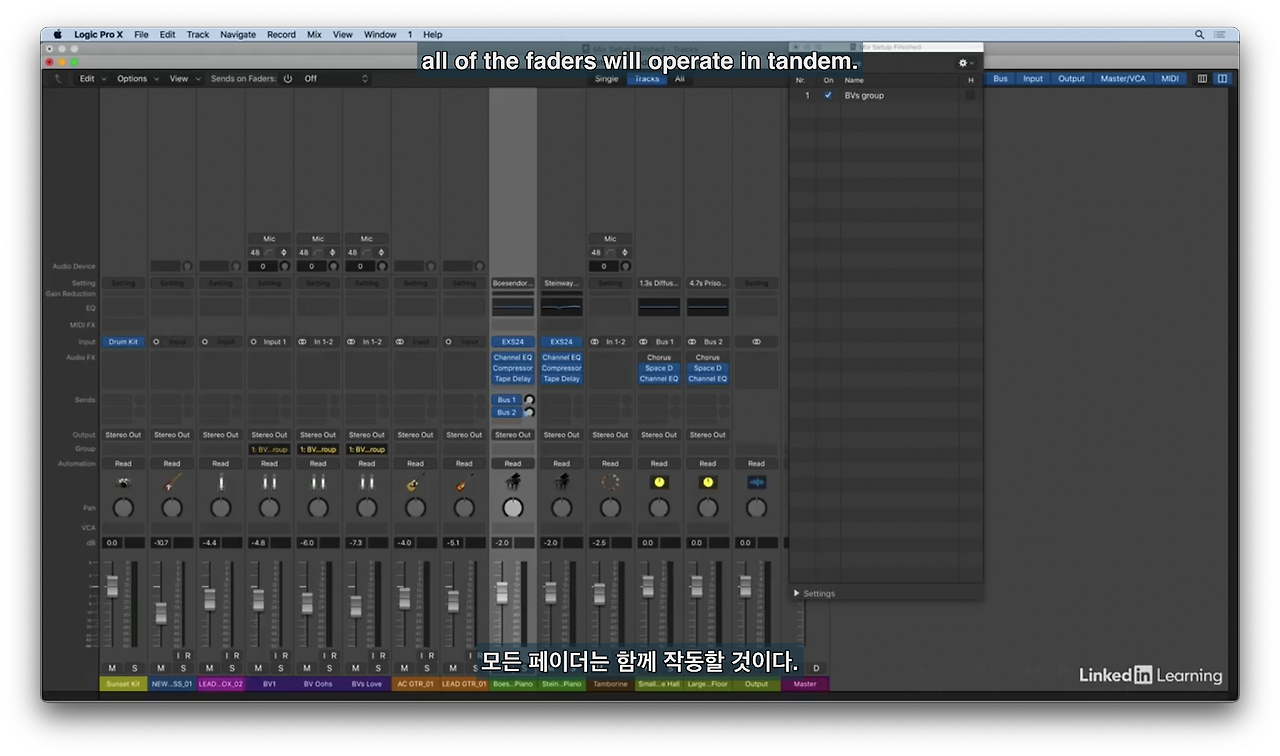The width and height of the screenshot is (1280, 756).
Task: Click Bus 2 send level knob
Action: click(x=529, y=412)
